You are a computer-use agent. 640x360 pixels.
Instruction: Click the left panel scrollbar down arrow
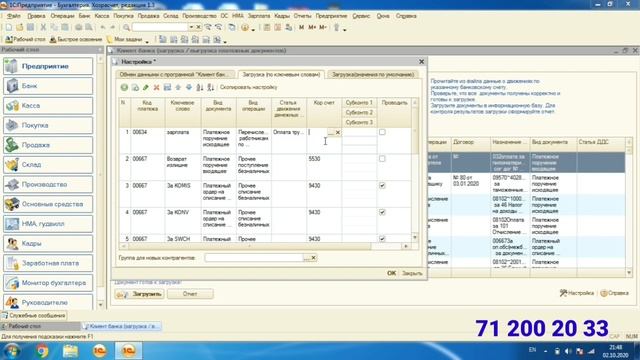[100, 304]
